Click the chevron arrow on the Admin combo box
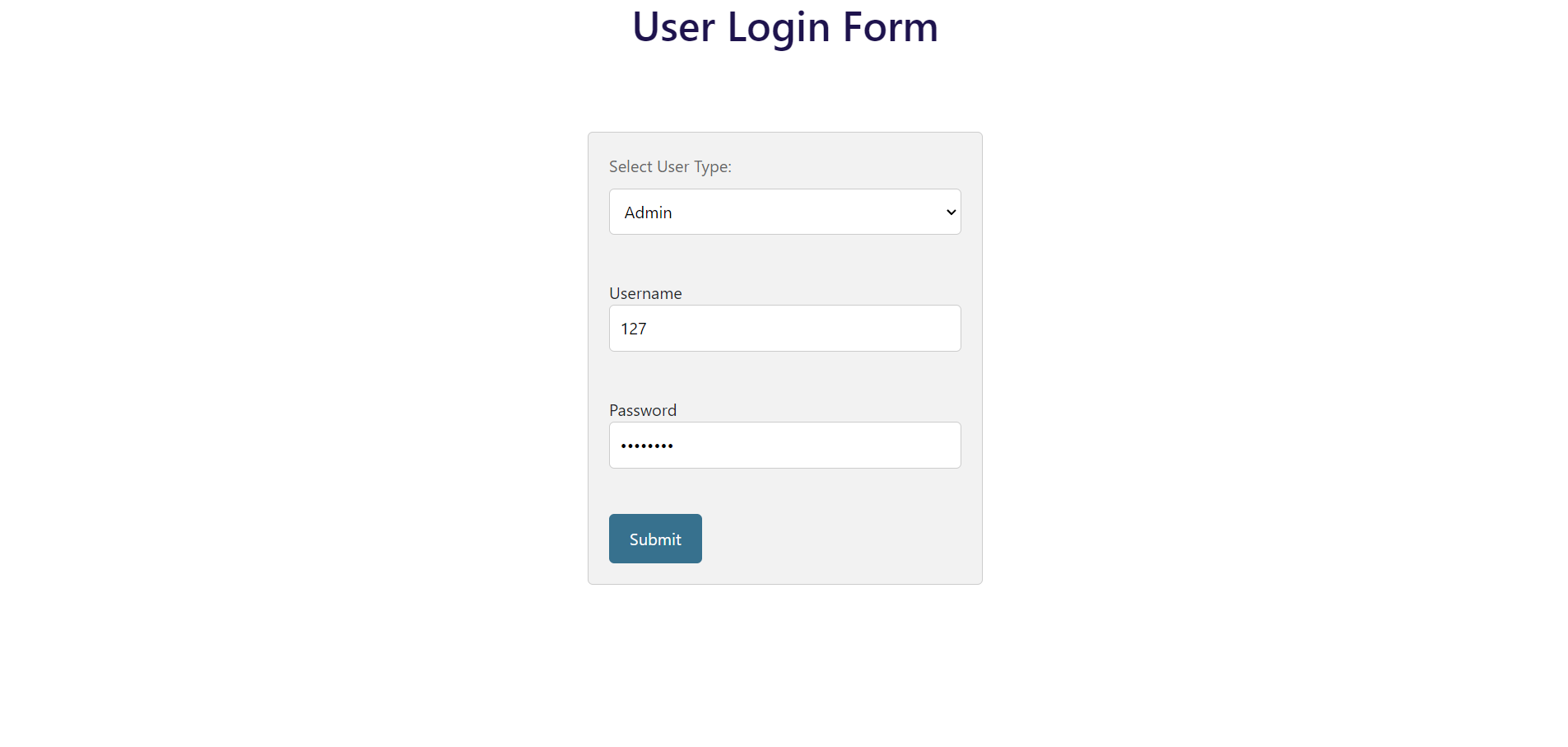1568x747 pixels. pos(951,212)
